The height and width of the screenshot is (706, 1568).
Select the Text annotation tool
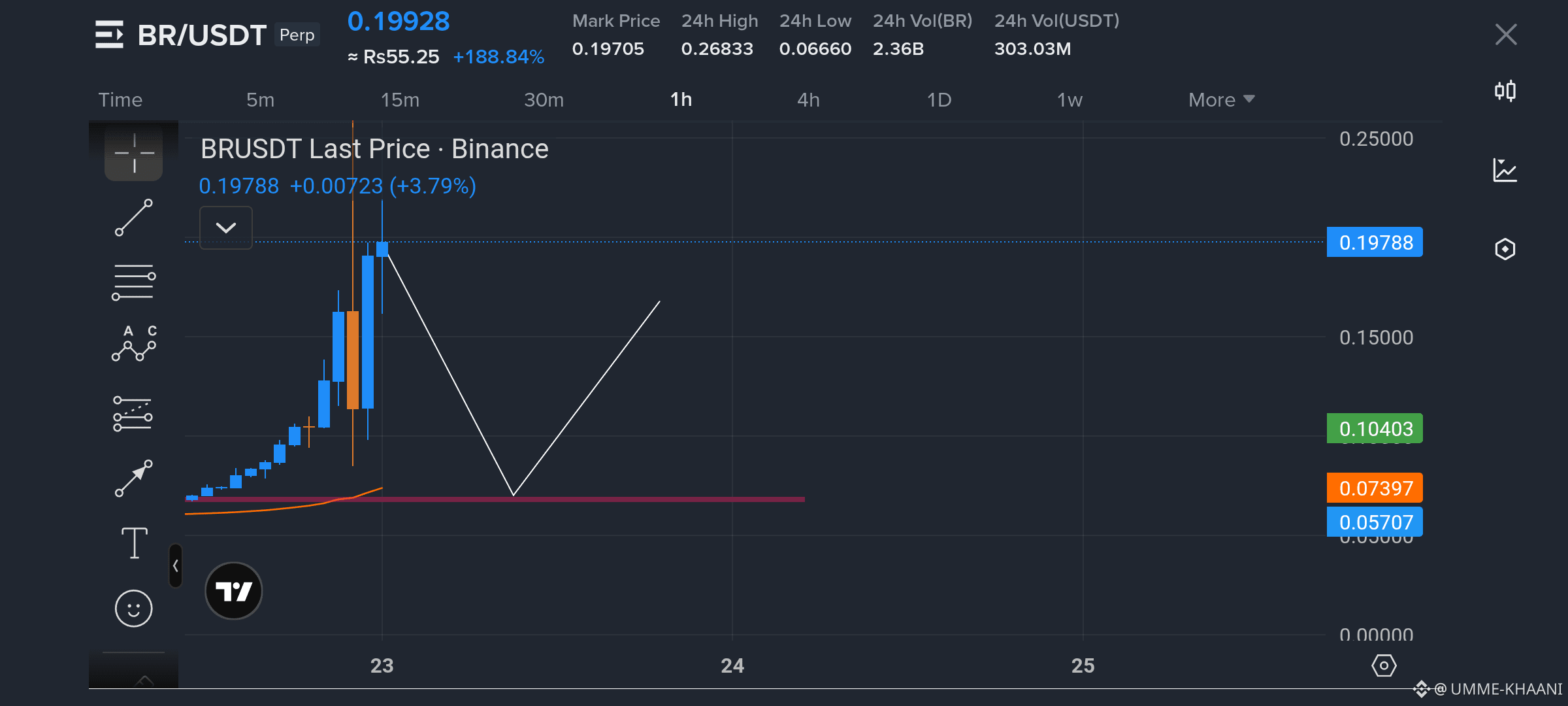(135, 543)
